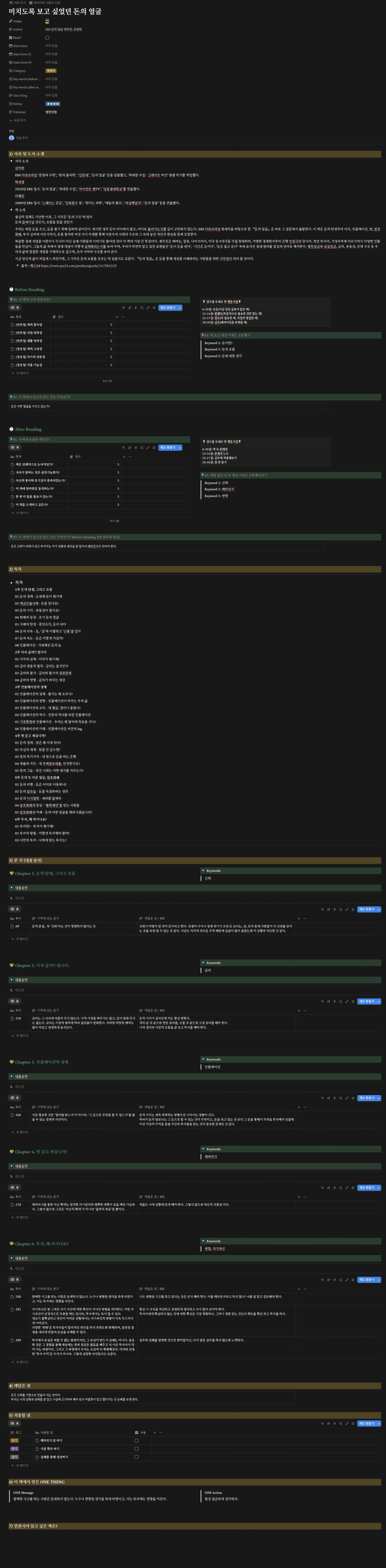Screen dimensions: 386x1568
Task: Select the 표 view tab in After Reading table
Action: pyautogui.click(x=14, y=447)
